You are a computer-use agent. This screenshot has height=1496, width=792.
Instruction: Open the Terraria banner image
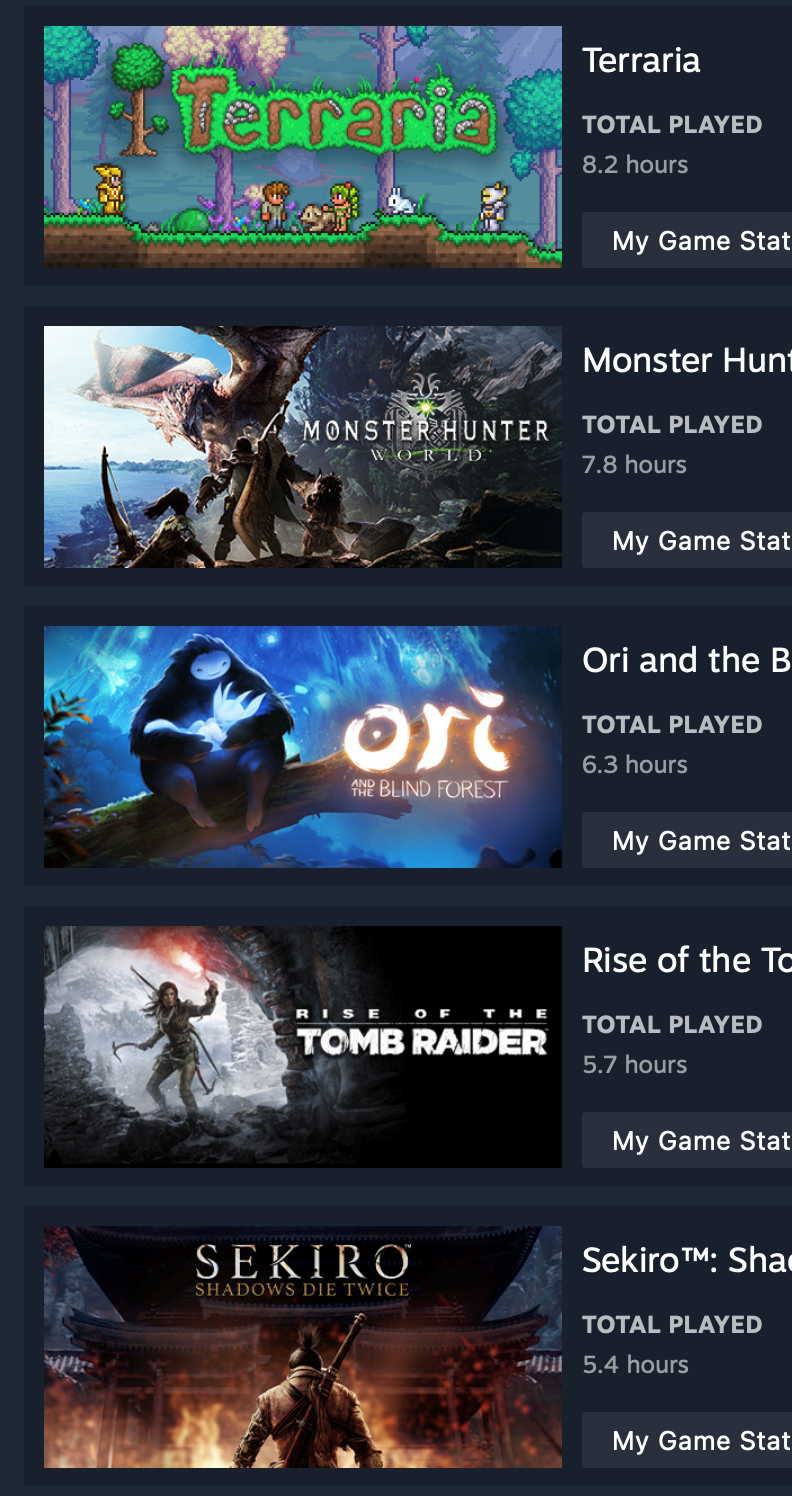(x=303, y=147)
